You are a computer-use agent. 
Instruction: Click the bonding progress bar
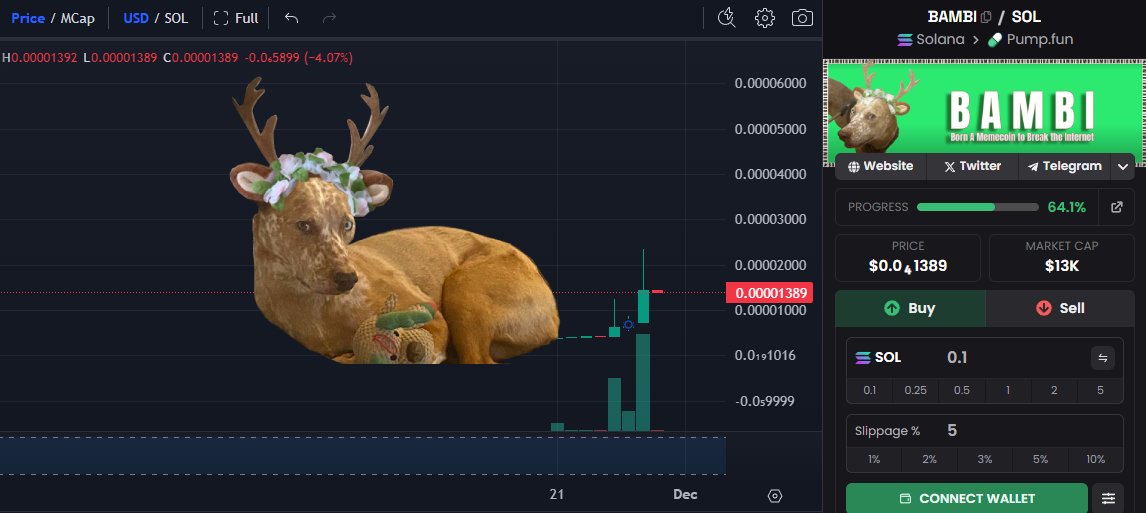click(x=977, y=207)
